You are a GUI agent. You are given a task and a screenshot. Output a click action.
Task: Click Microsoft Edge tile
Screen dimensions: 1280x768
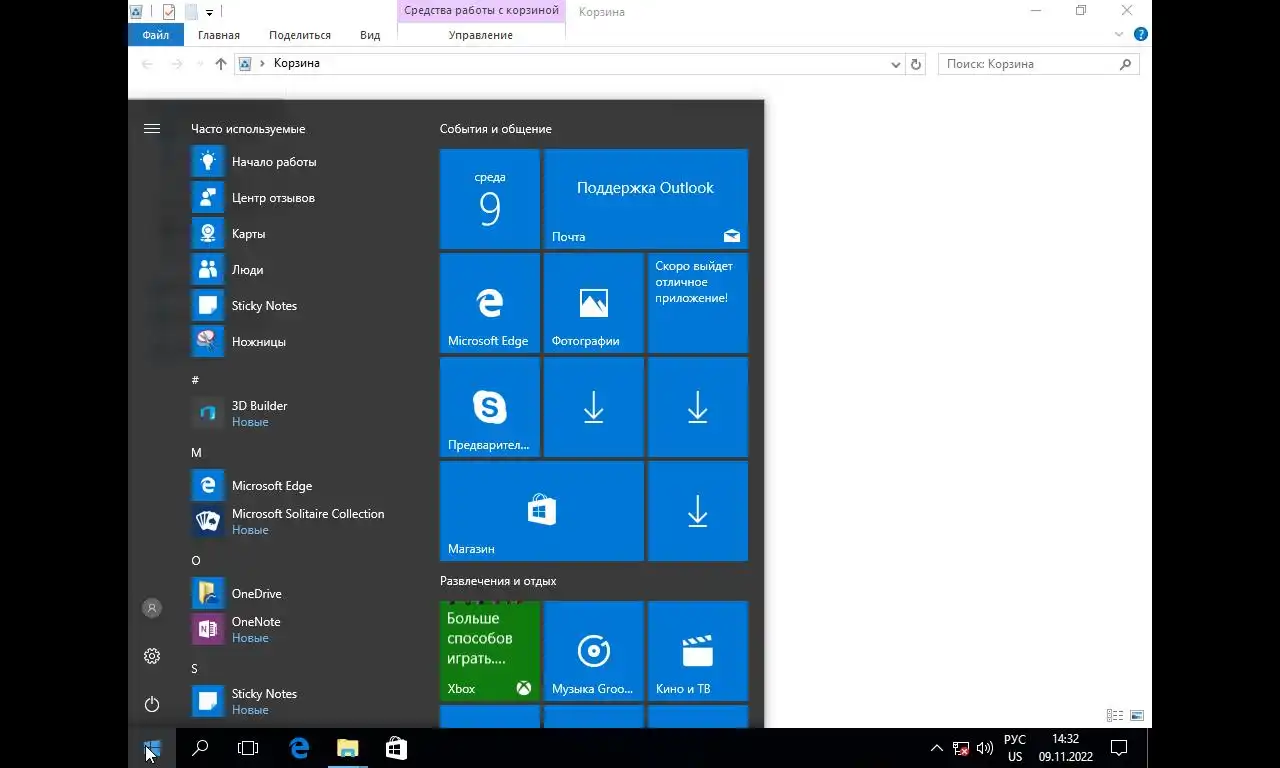(490, 303)
